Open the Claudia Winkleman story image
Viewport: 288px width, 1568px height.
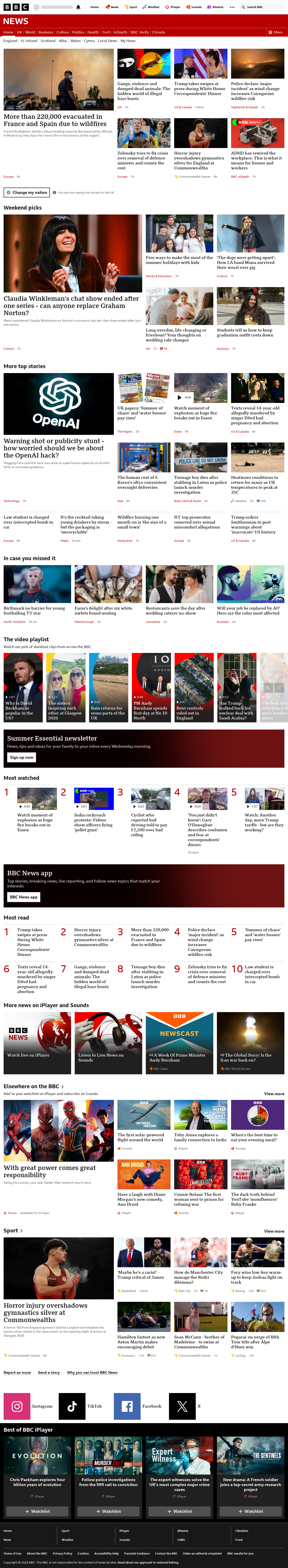[73, 253]
